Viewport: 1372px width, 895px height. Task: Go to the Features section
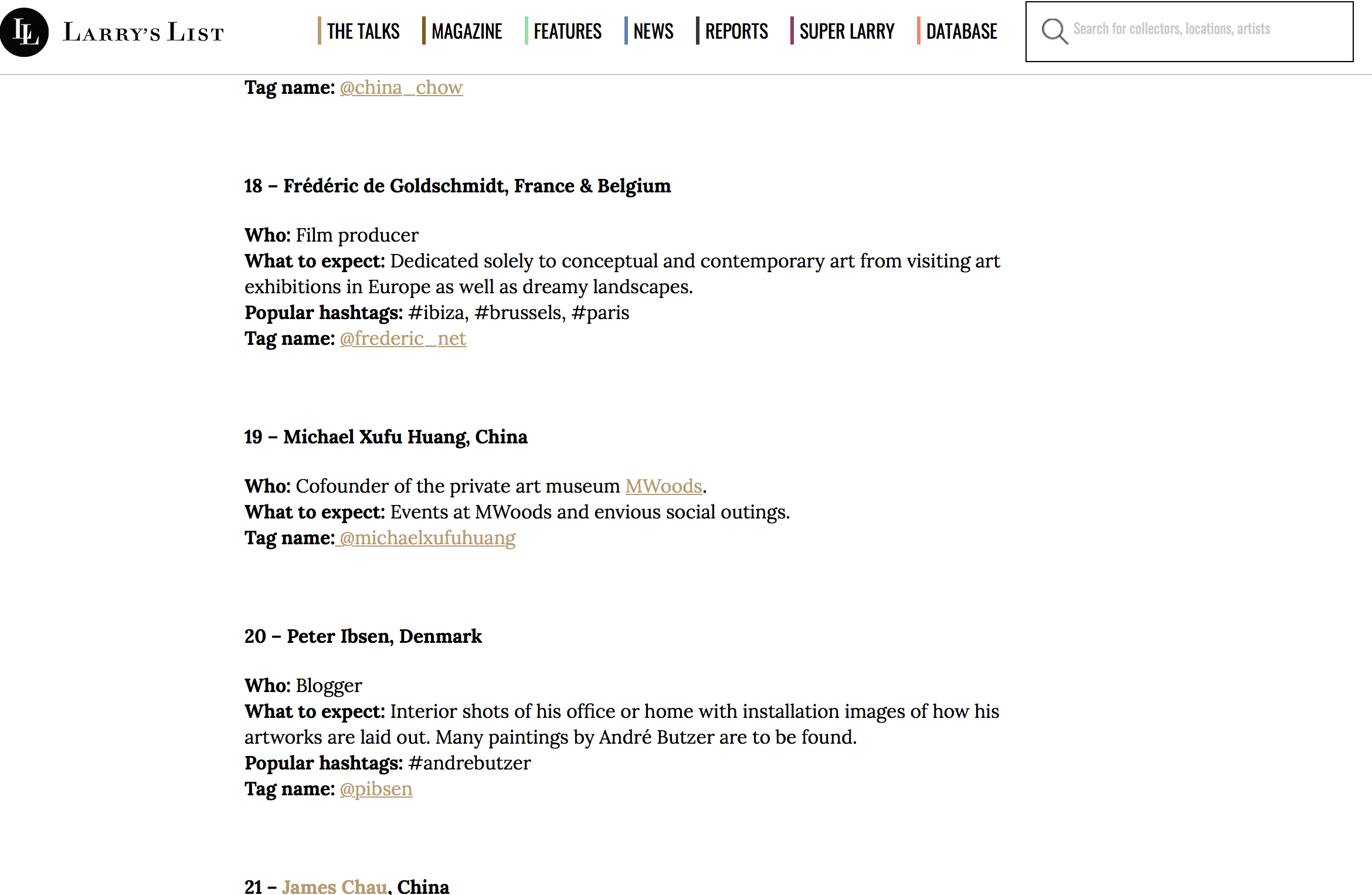point(568,31)
